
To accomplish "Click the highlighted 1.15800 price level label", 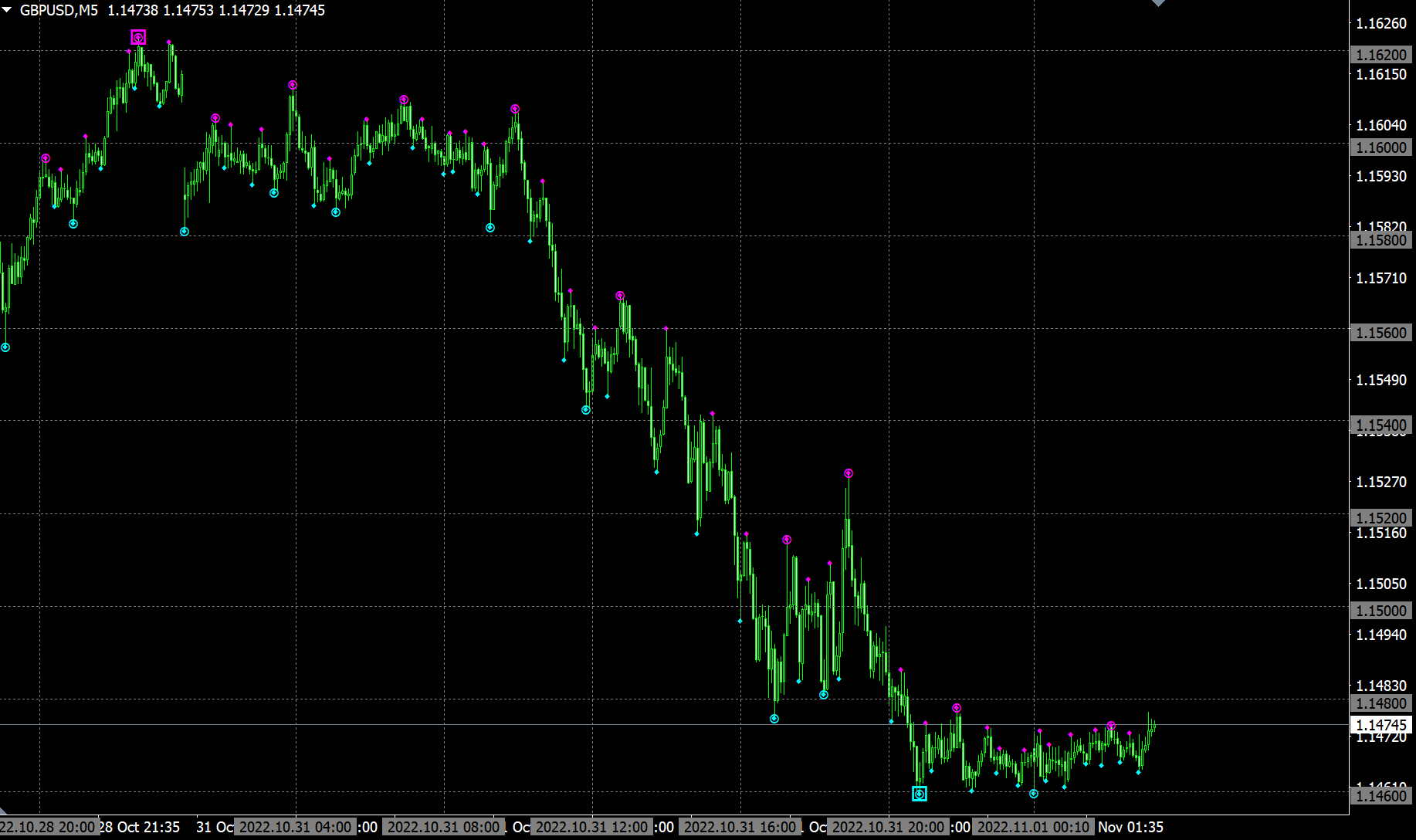I will pyautogui.click(x=1381, y=240).
